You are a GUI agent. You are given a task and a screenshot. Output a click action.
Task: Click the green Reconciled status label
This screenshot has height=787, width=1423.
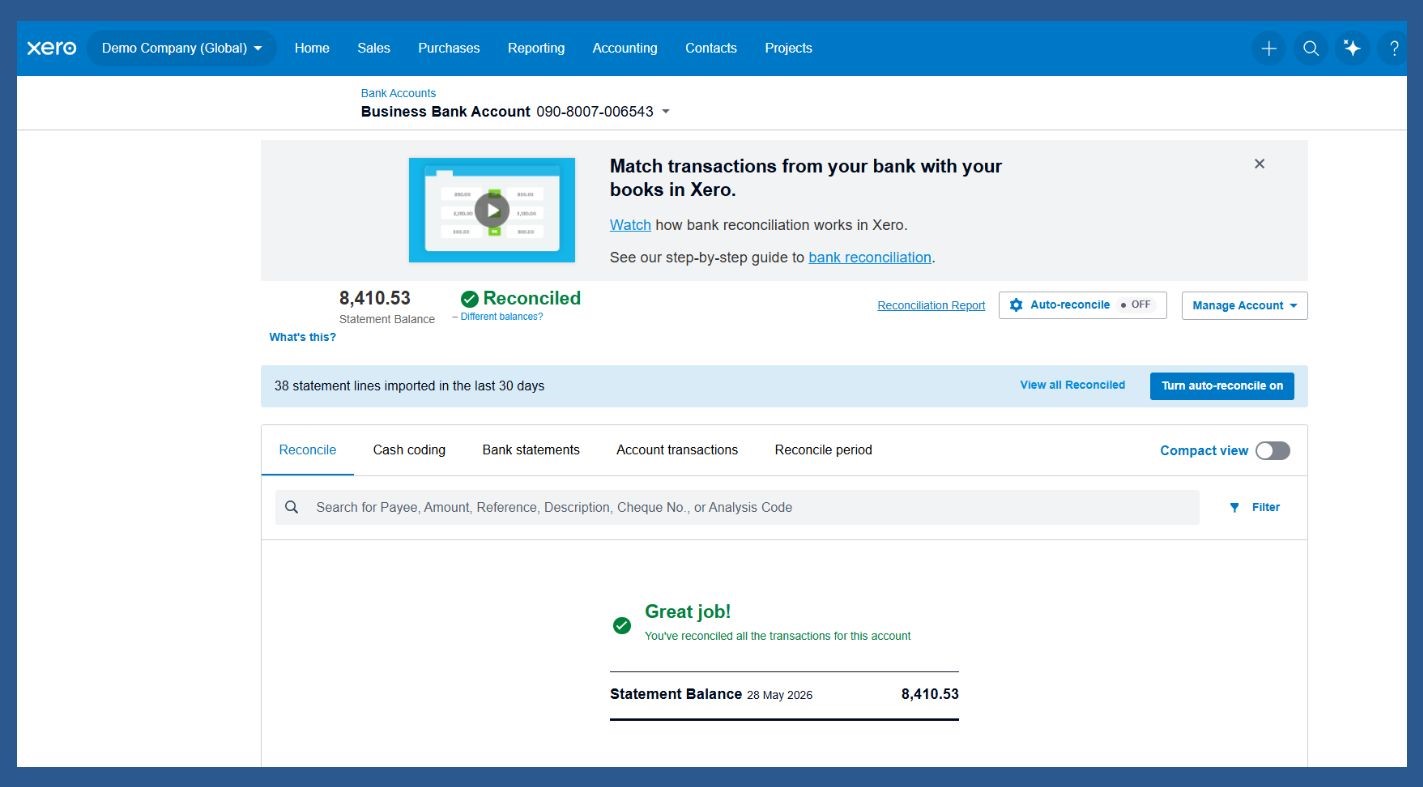pos(521,298)
